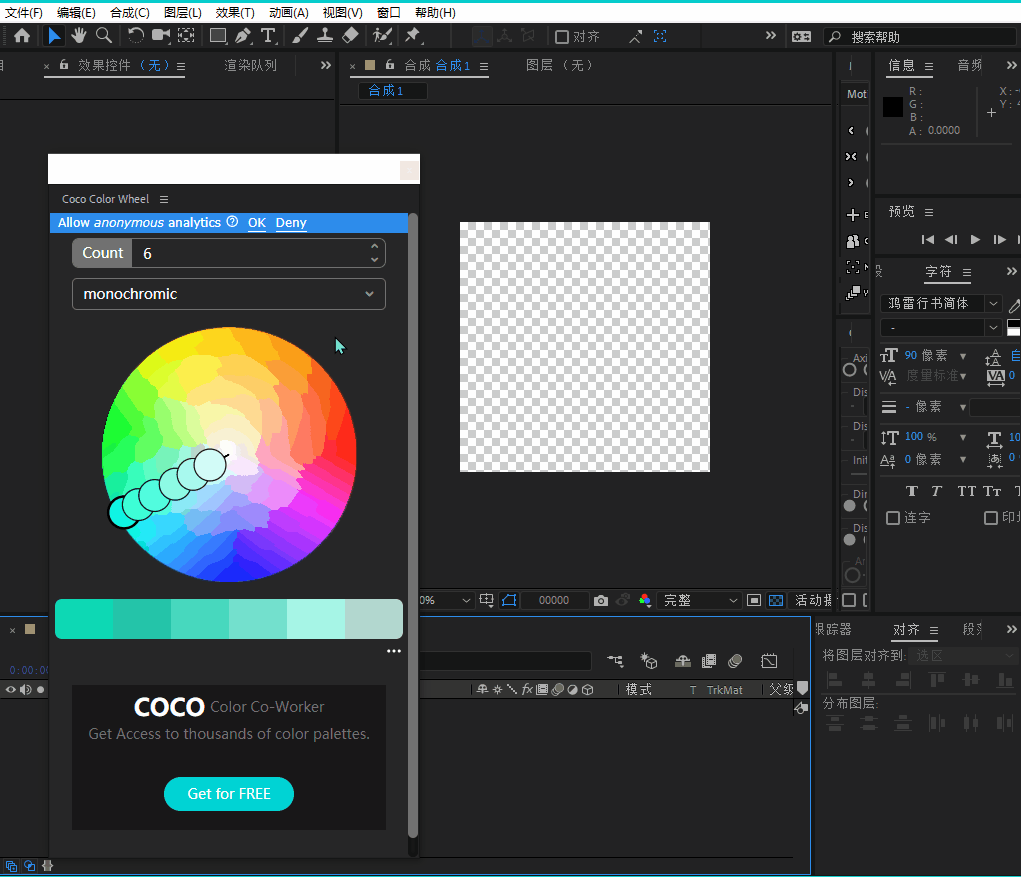
Task: Select the Brush tool
Action: pyautogui.click(x=300, y=36)
